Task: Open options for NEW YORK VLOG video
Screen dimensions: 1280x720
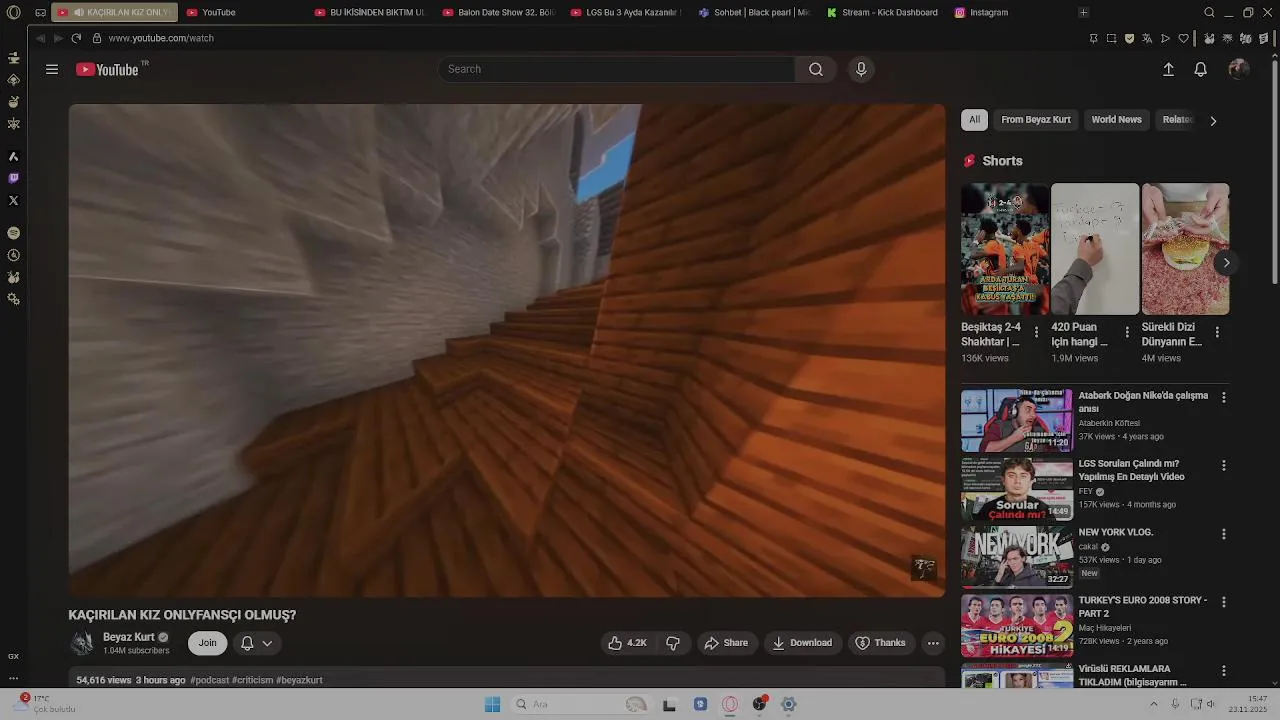Action: pyautogui.click(x=1223, y=534)
